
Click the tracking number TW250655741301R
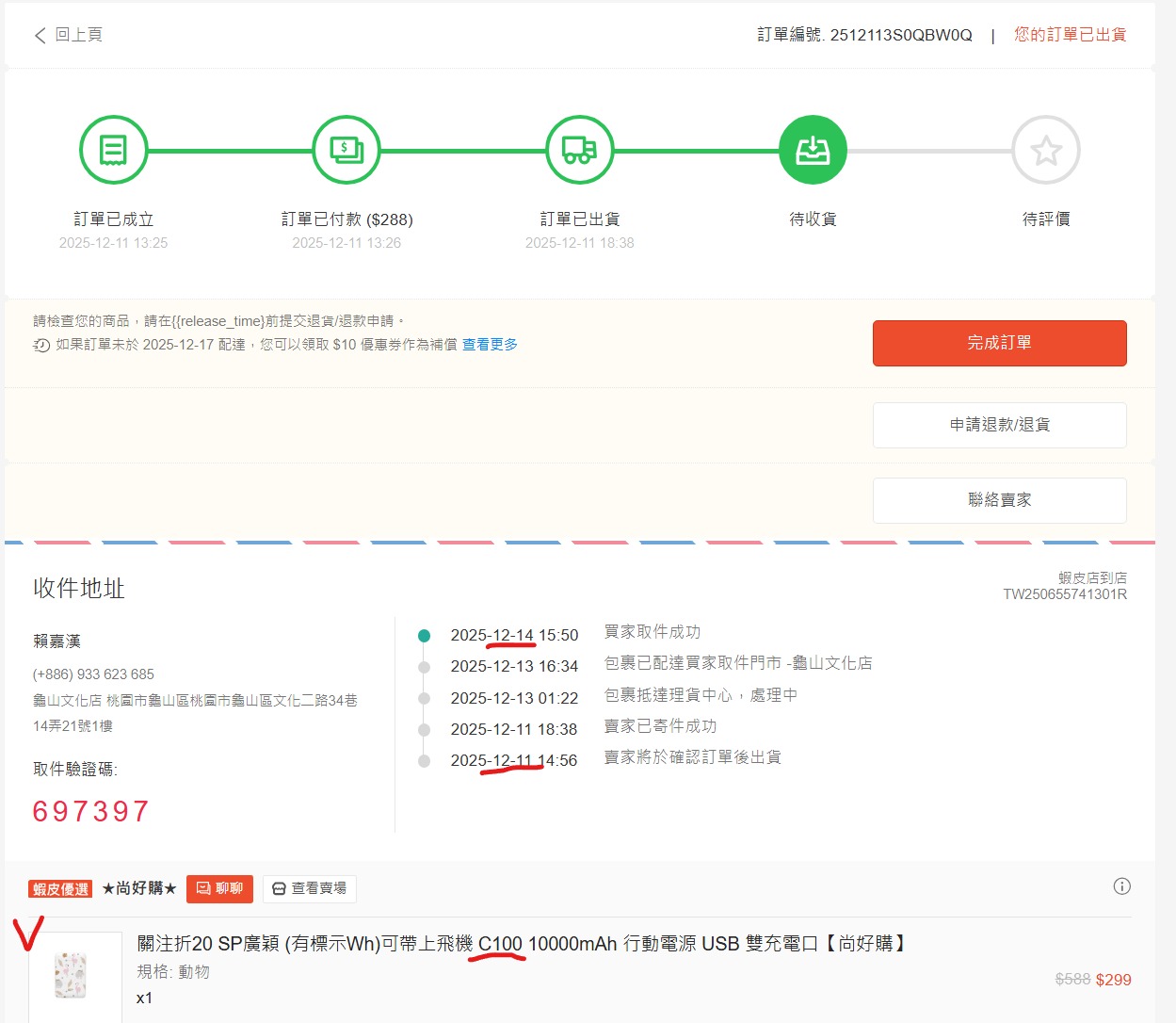(1064, 594)
